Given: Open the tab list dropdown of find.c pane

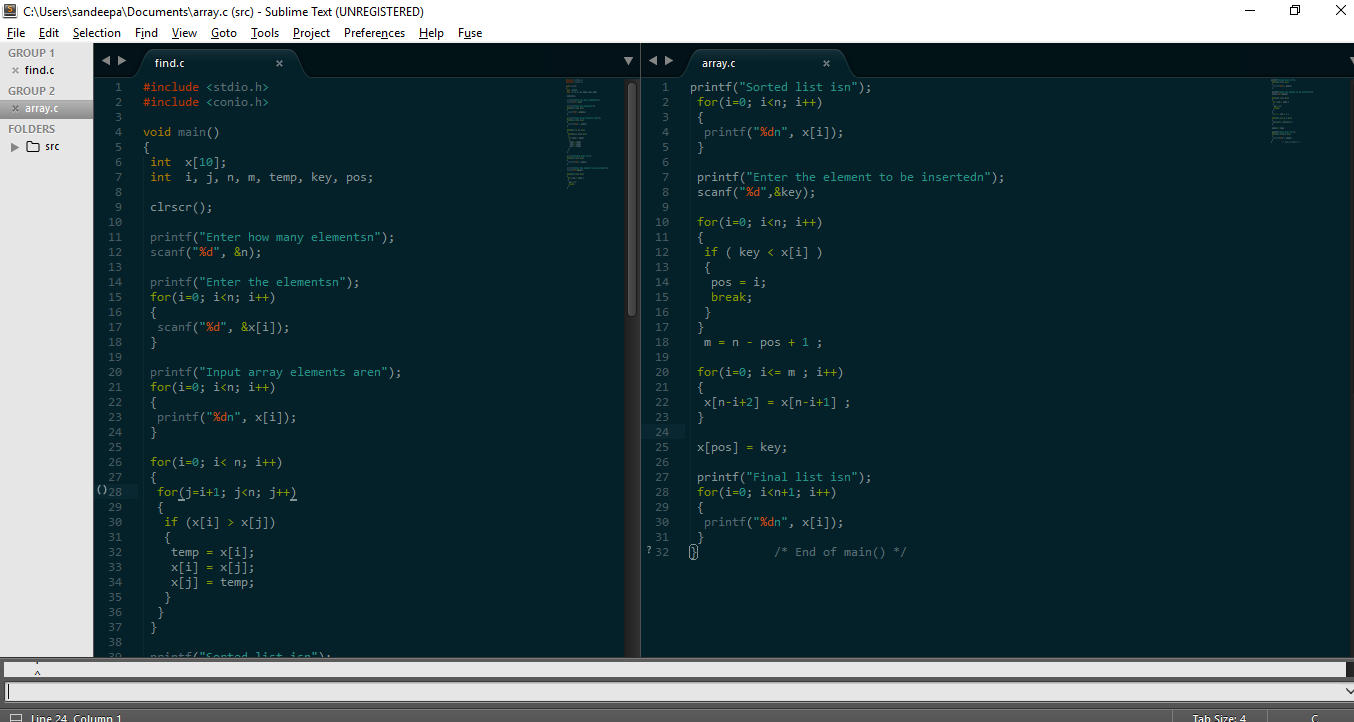Looking at the screenshot, I should 628,61.
